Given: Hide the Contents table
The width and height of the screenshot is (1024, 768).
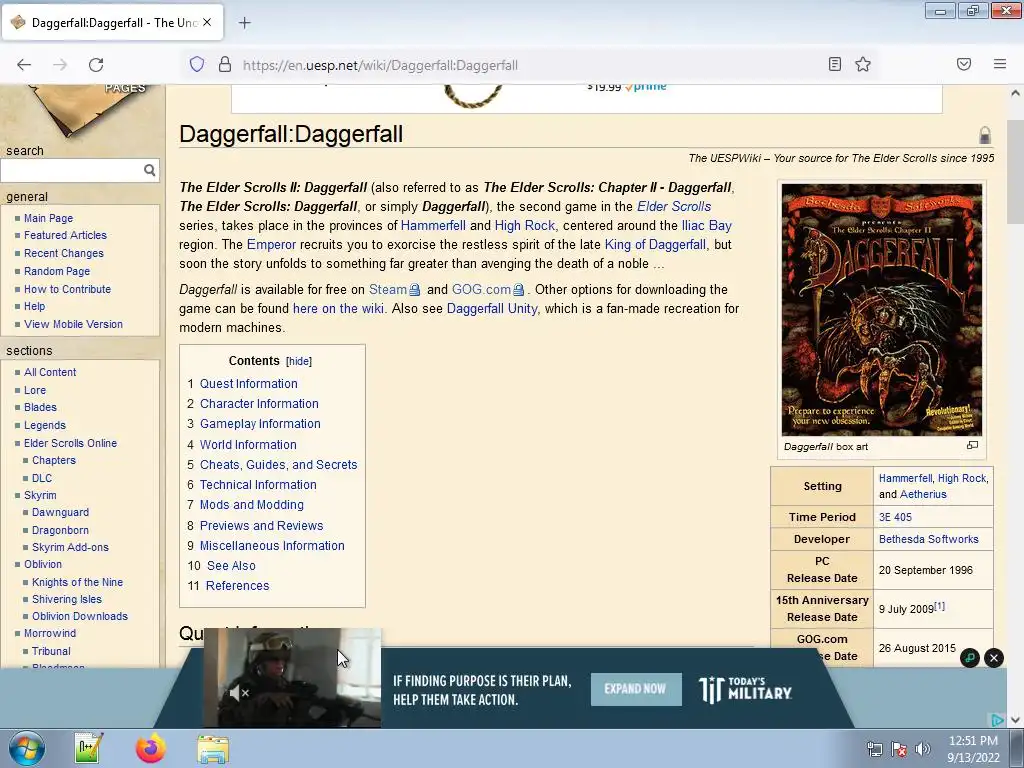Looking at the screenshot, I should tap(298, 361).
